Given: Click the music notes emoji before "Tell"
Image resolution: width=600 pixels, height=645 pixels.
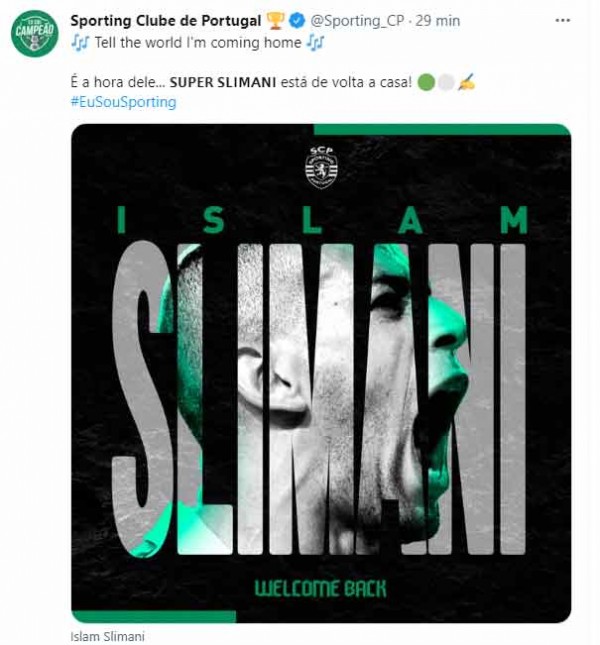Looking at the screenshot, I should pos(80,42).
